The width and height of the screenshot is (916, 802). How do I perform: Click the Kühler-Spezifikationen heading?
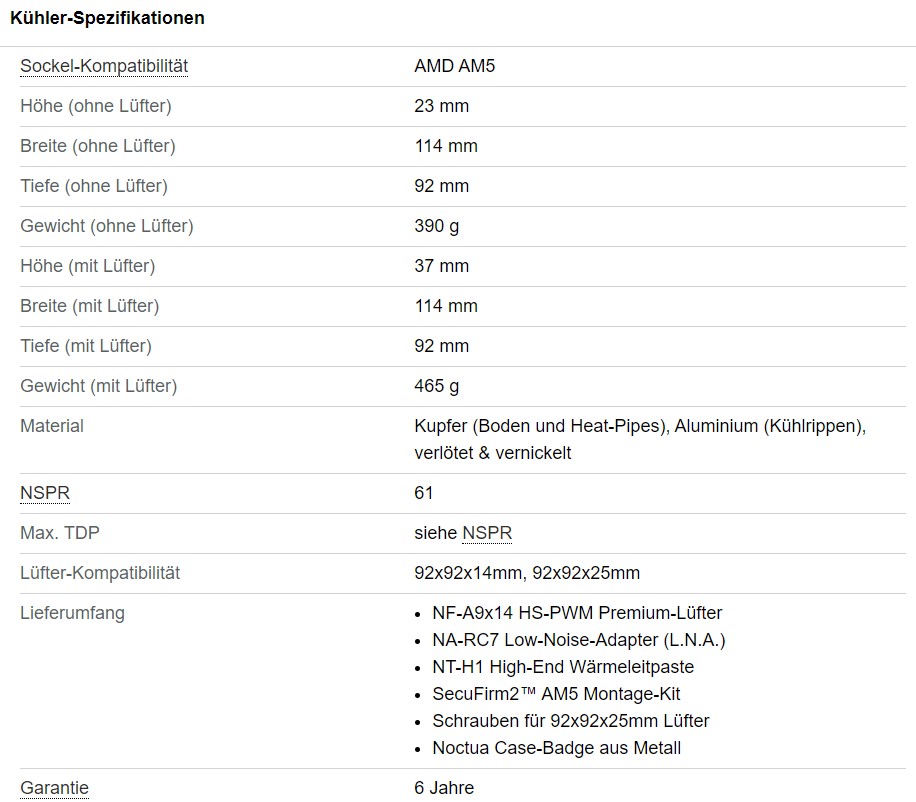107,18
